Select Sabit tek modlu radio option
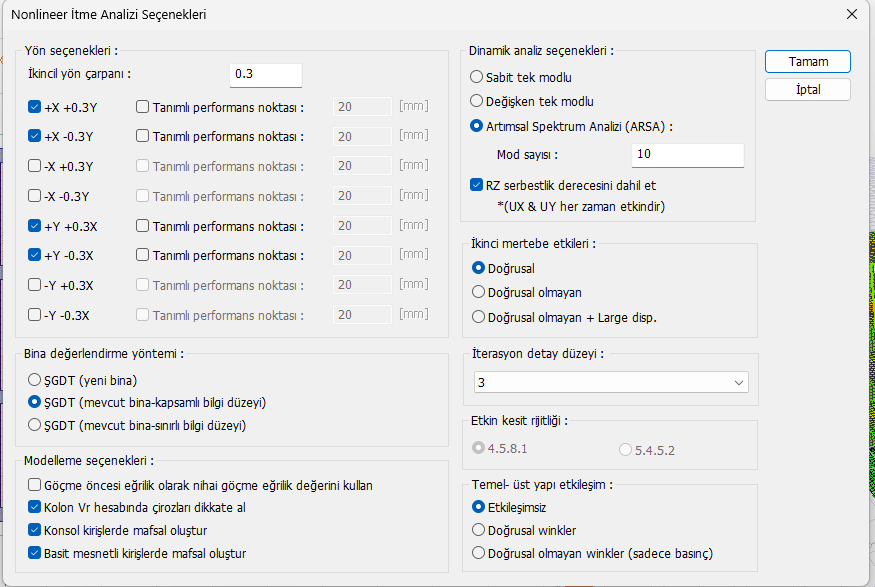The width and height of the screenshot is (875, 587). (477, 77)
